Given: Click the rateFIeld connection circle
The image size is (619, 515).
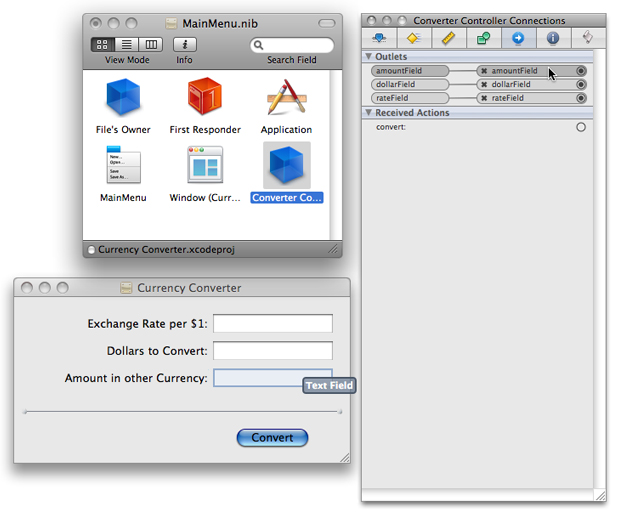Looking at the screenshot, I should (581, 98).
